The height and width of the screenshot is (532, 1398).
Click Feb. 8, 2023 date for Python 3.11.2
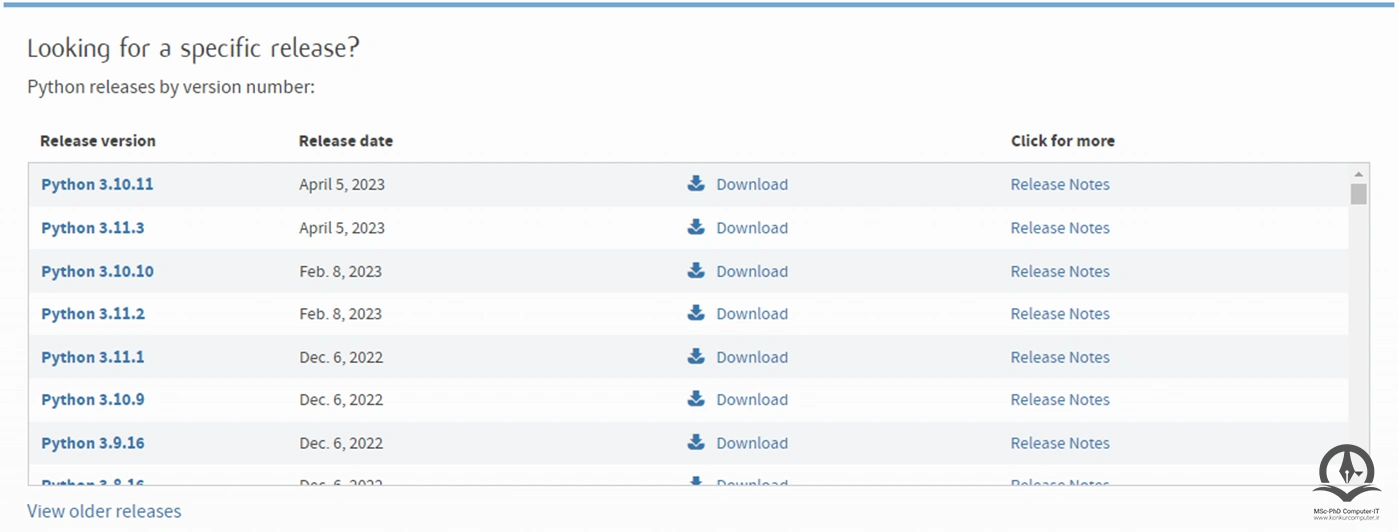pos(341,314)
